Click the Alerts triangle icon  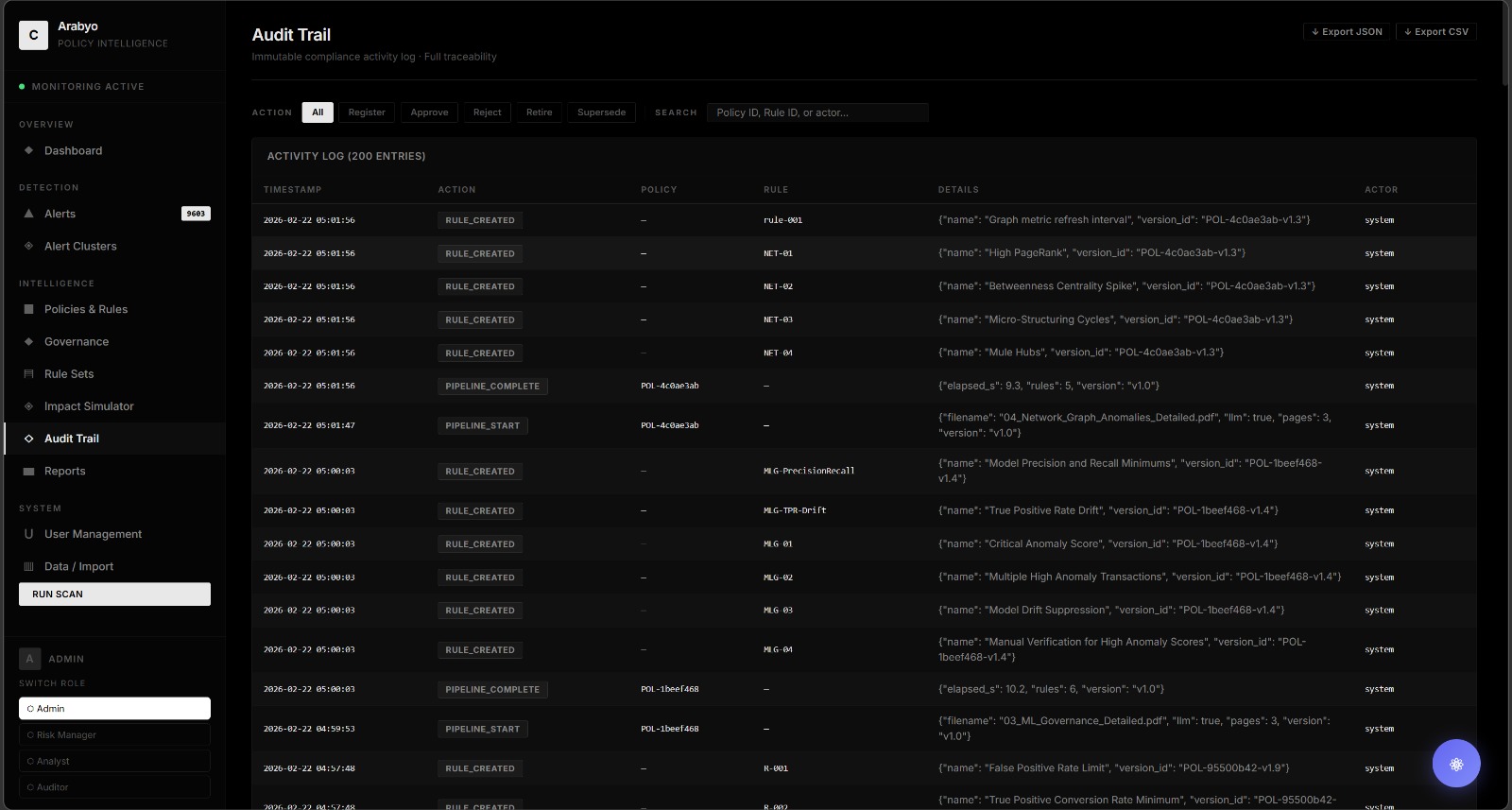click(x=28, y=214)
